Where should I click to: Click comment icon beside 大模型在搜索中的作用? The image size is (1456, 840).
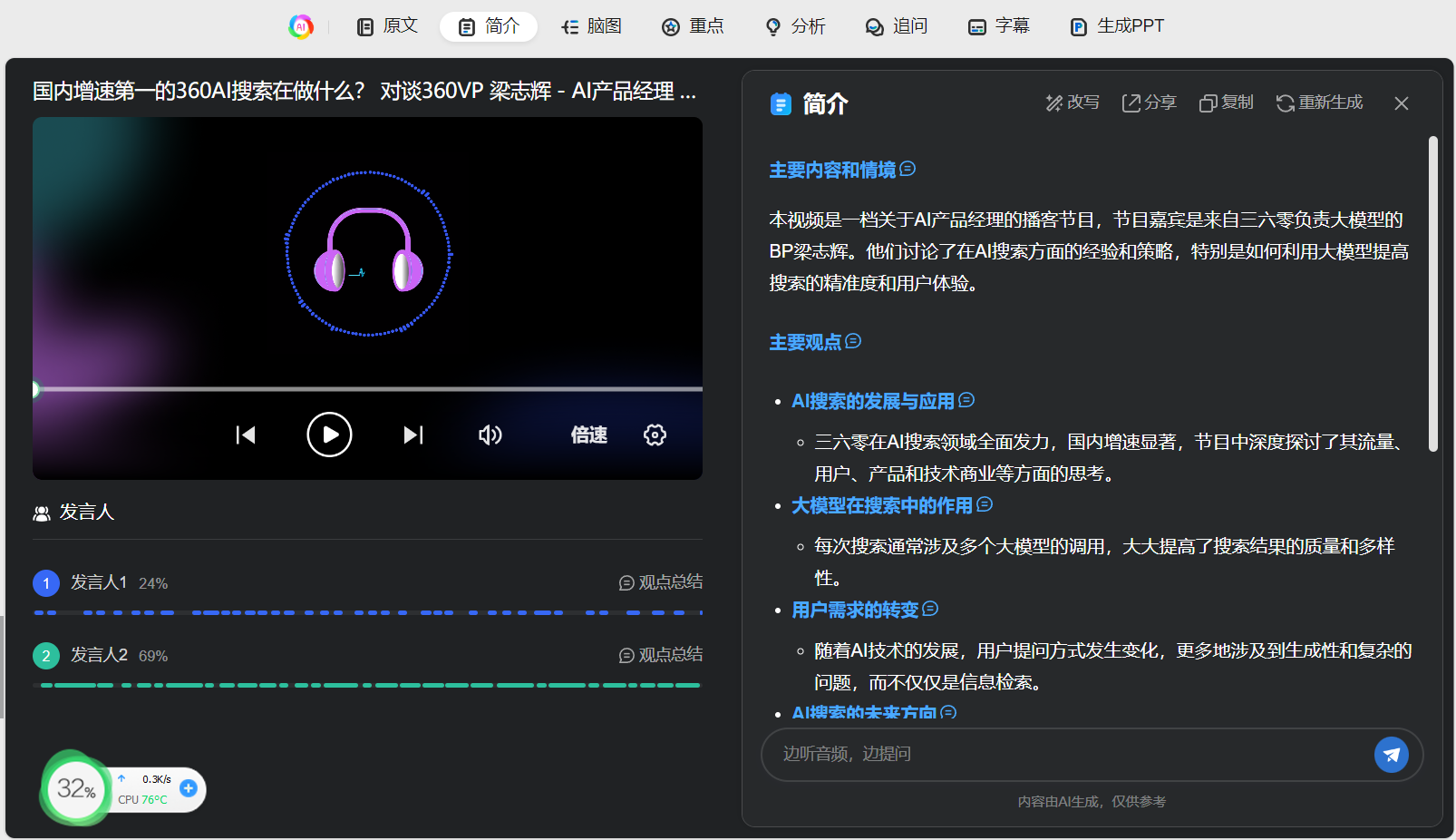pyautogui.click(x=985, y=504)
